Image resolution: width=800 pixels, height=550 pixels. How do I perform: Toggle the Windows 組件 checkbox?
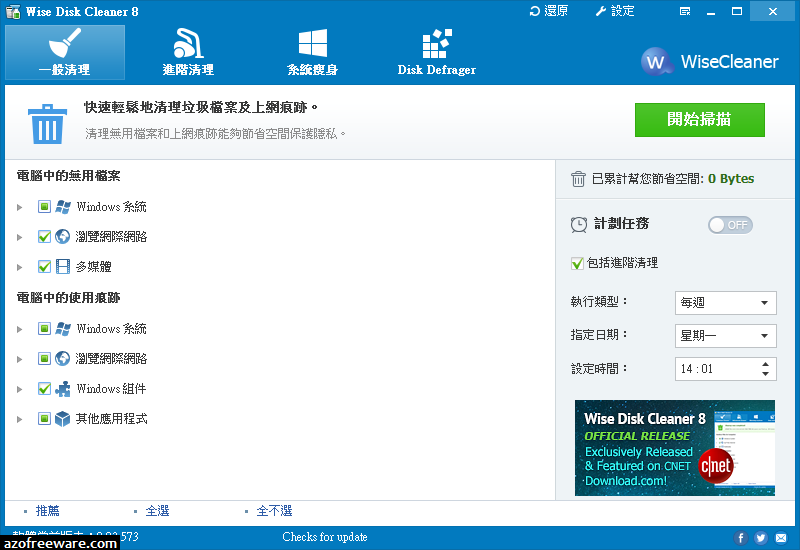click(44, 389)
